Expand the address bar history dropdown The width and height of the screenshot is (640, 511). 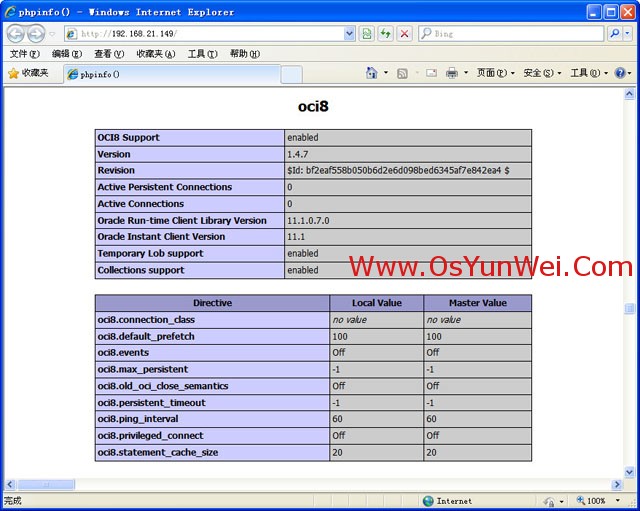click(349, 34)
